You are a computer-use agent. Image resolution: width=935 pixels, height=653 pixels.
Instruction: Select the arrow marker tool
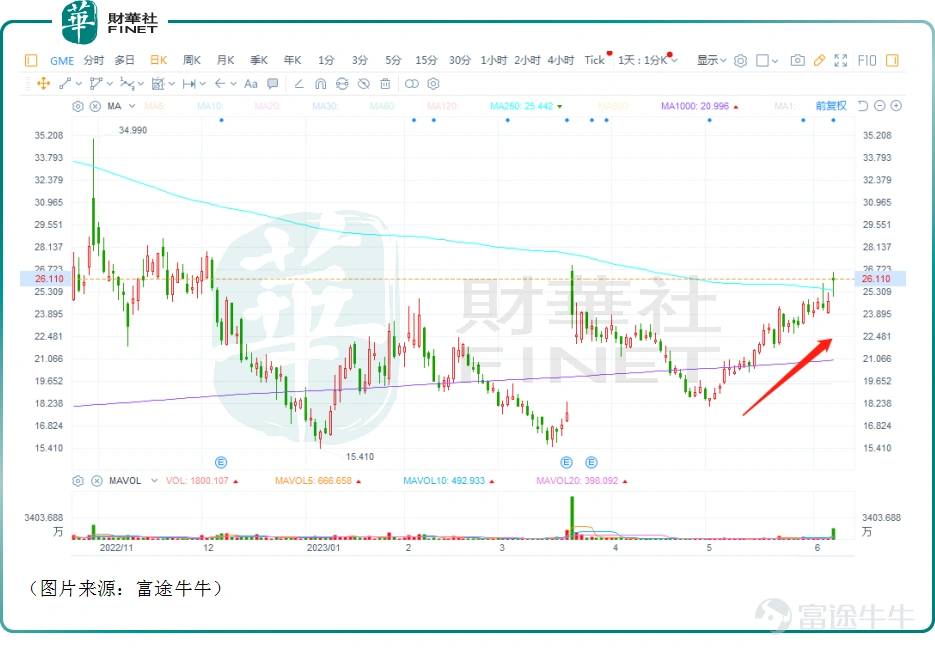click(x=220, y=83)
